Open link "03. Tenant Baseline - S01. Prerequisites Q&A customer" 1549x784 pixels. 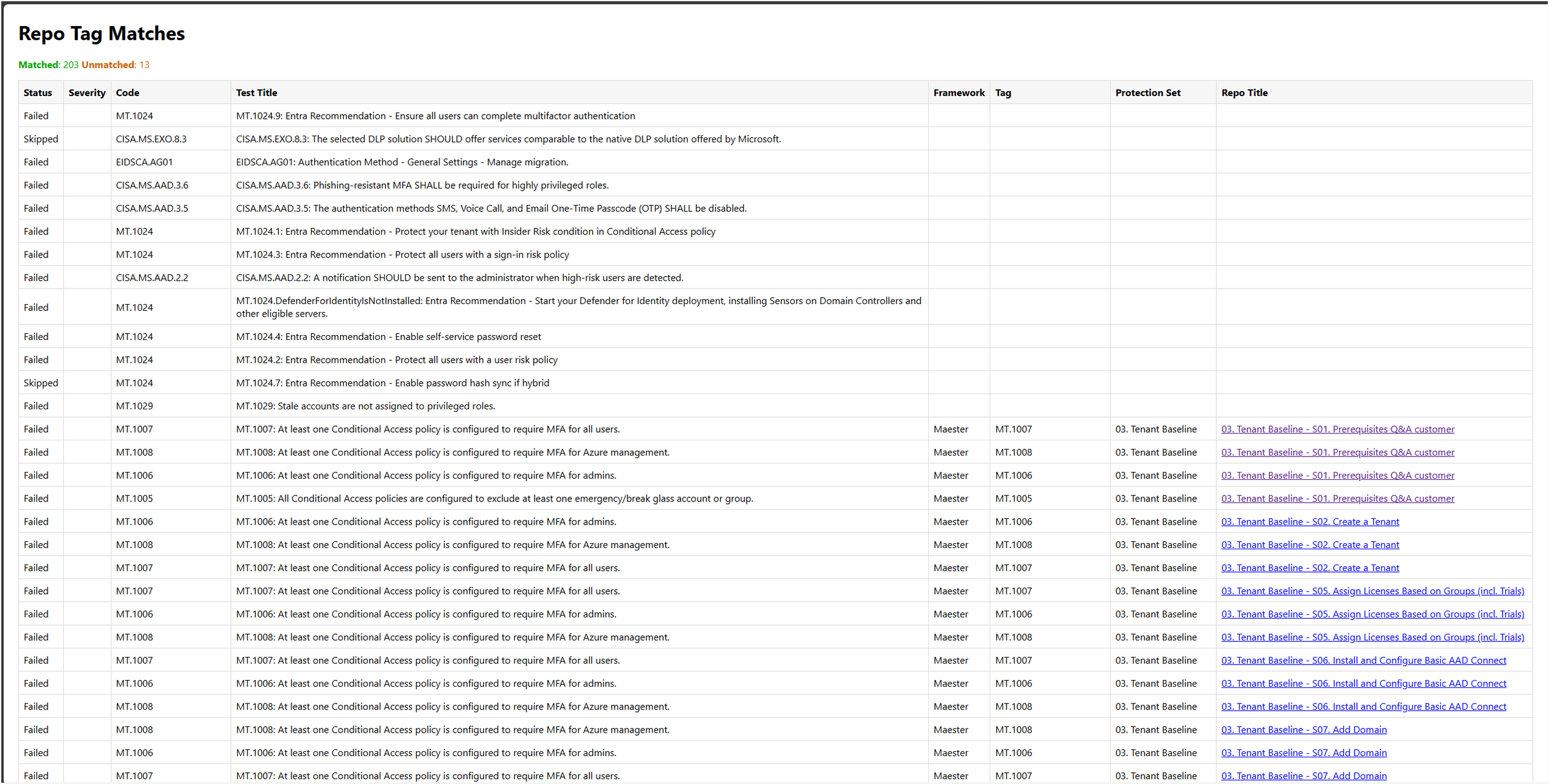[1336, 429]
